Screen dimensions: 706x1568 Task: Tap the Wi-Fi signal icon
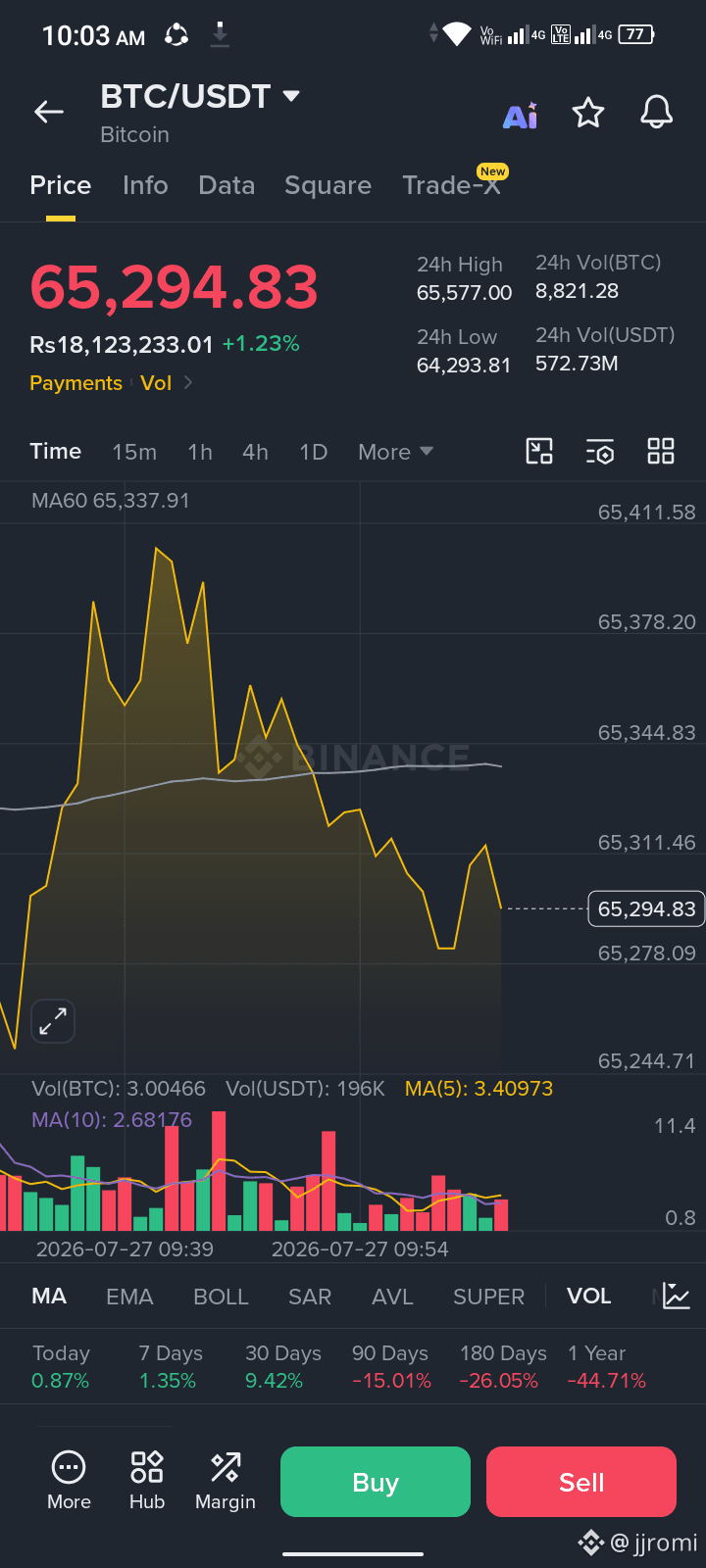pyautogui.click(x=457, y=34)
